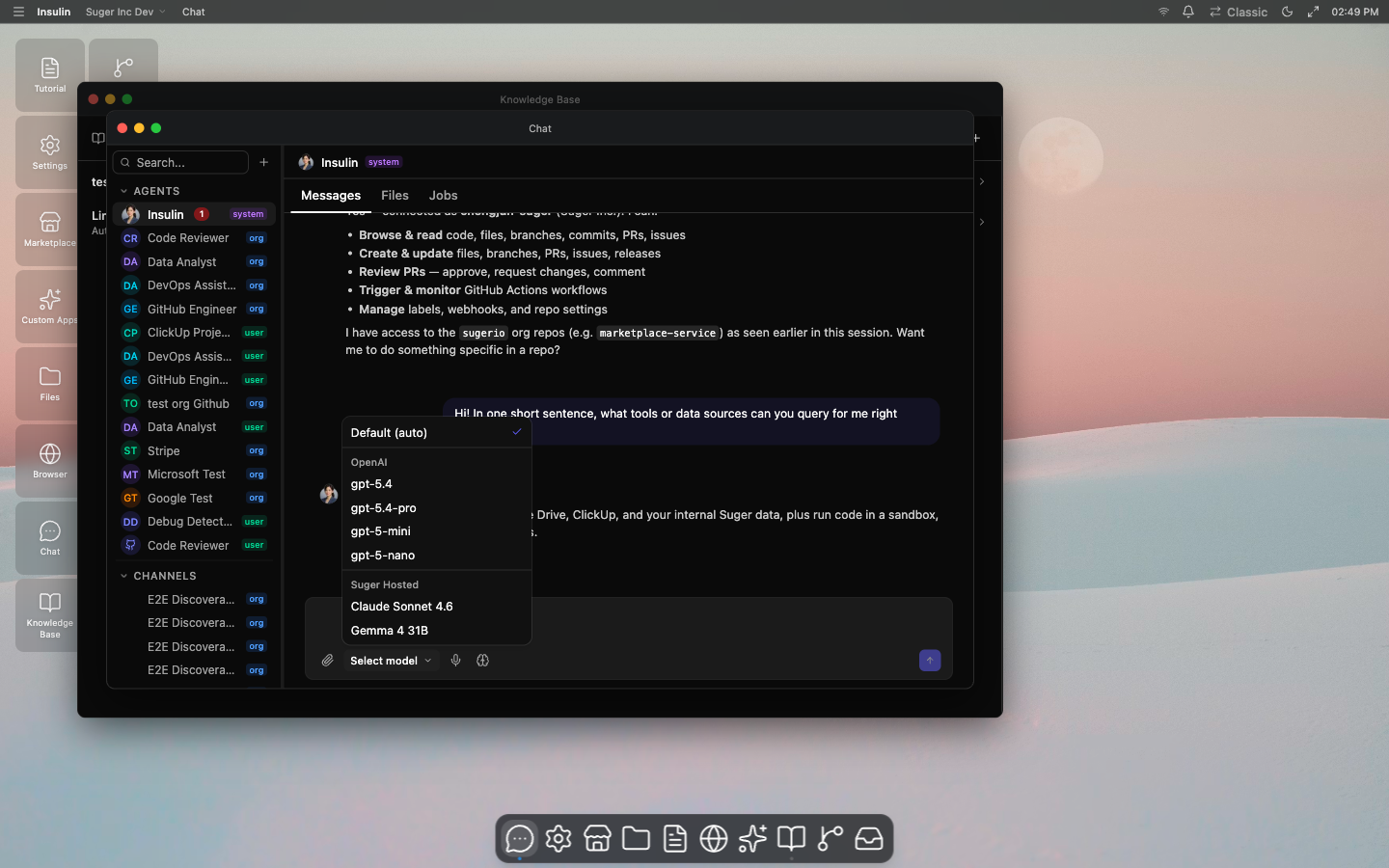This screenshot has height=868, width=1389.
Task: Choose gpt-5-mini from the model list
Action: 436,531
